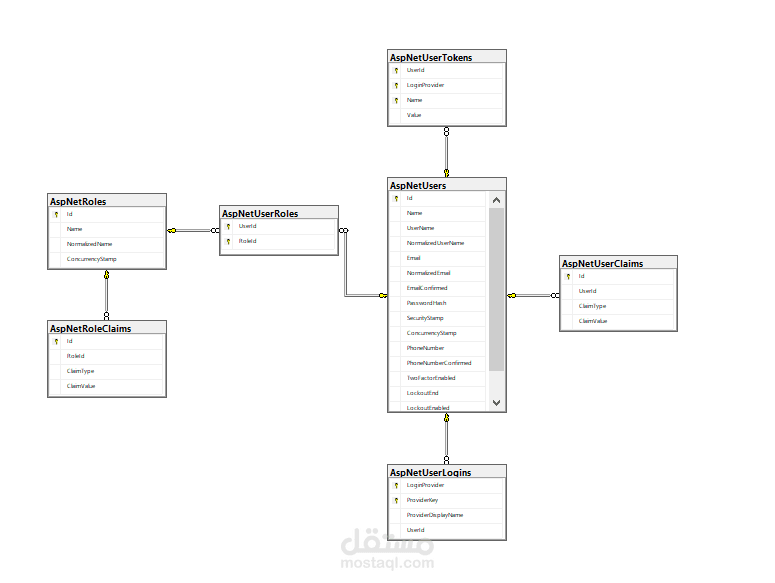This screenshot has width=775, height=583.
Task: Select the Name column in AspNetRoles
Action: pyautogui.click(x=107, y=229)
